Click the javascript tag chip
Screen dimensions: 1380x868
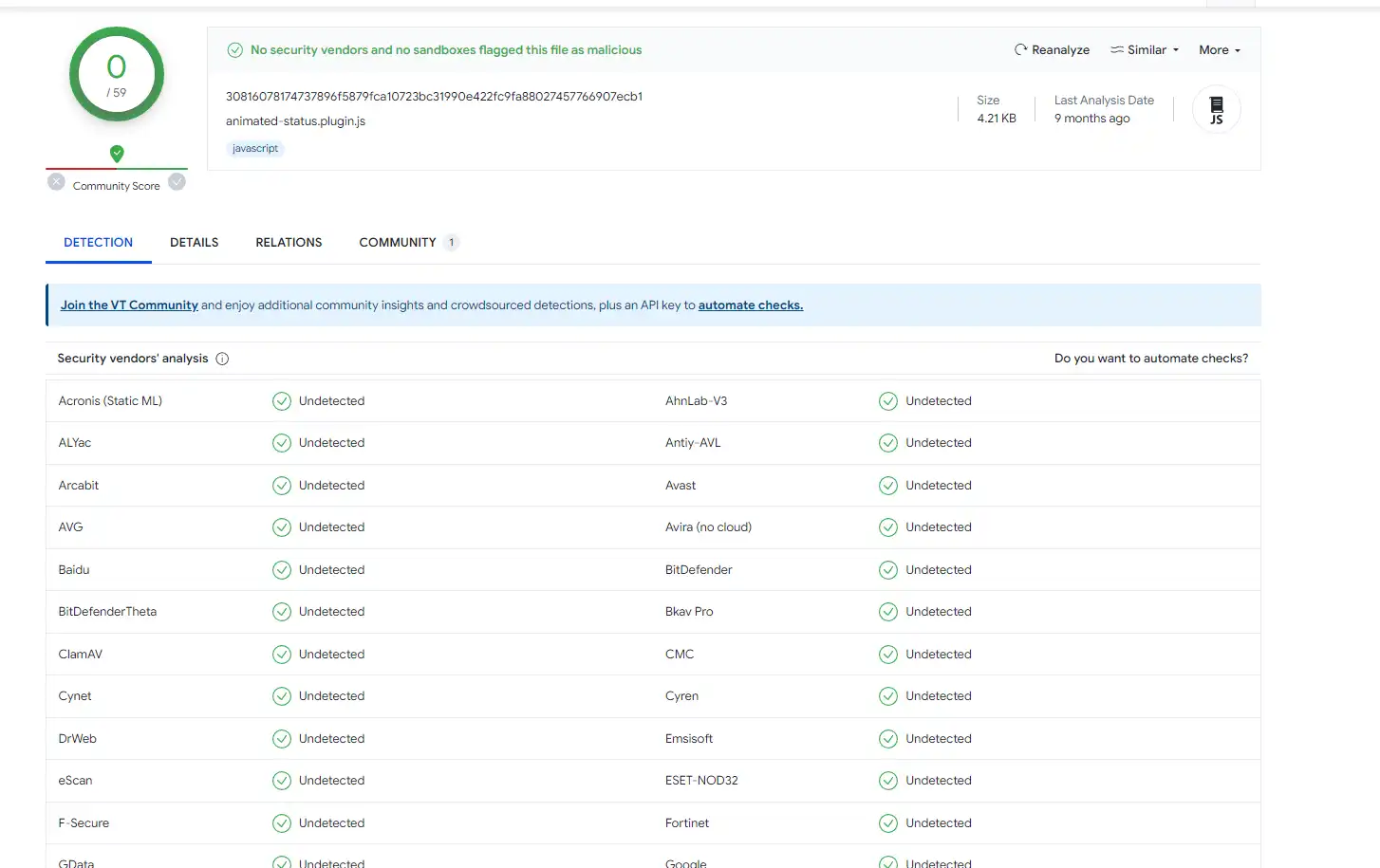pos(255,149)
